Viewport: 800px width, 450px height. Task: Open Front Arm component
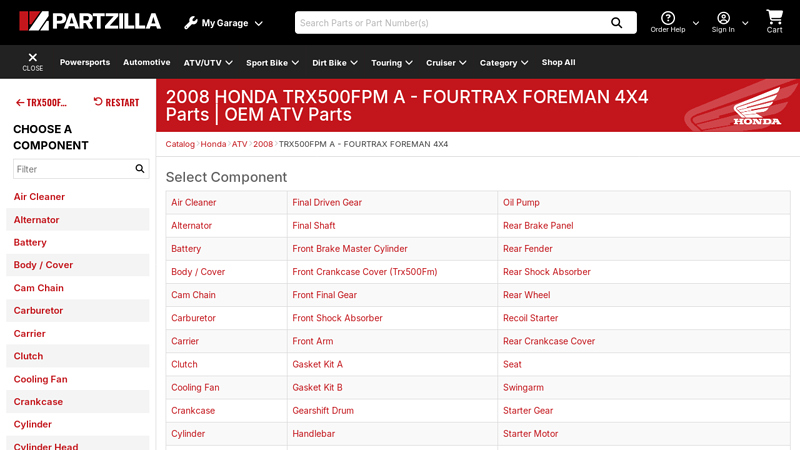click(x=313, y=341)
